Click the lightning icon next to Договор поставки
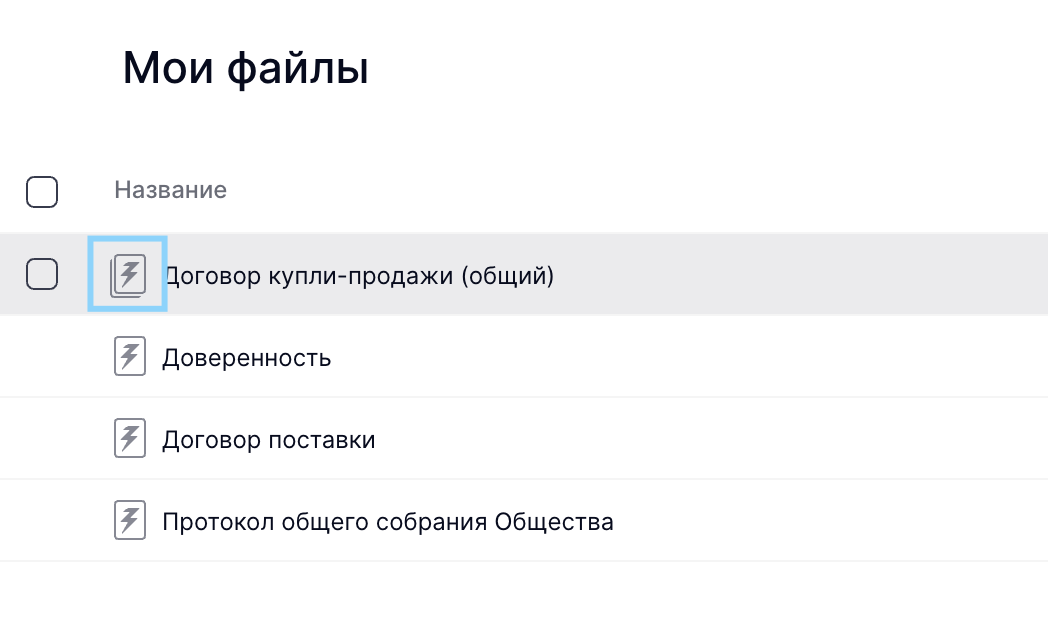The height and width of the screenshot is (618, 1048). point(130,438)
